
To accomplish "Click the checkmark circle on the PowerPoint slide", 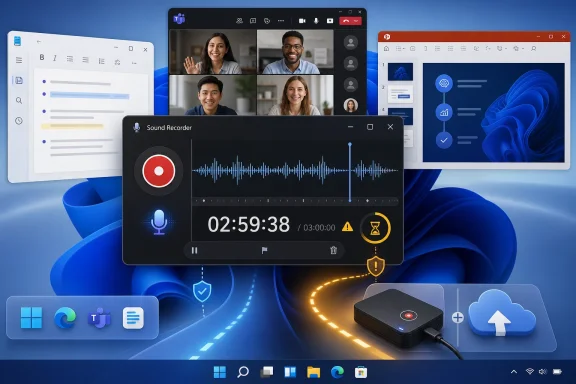I will click(x=444, y=140).
